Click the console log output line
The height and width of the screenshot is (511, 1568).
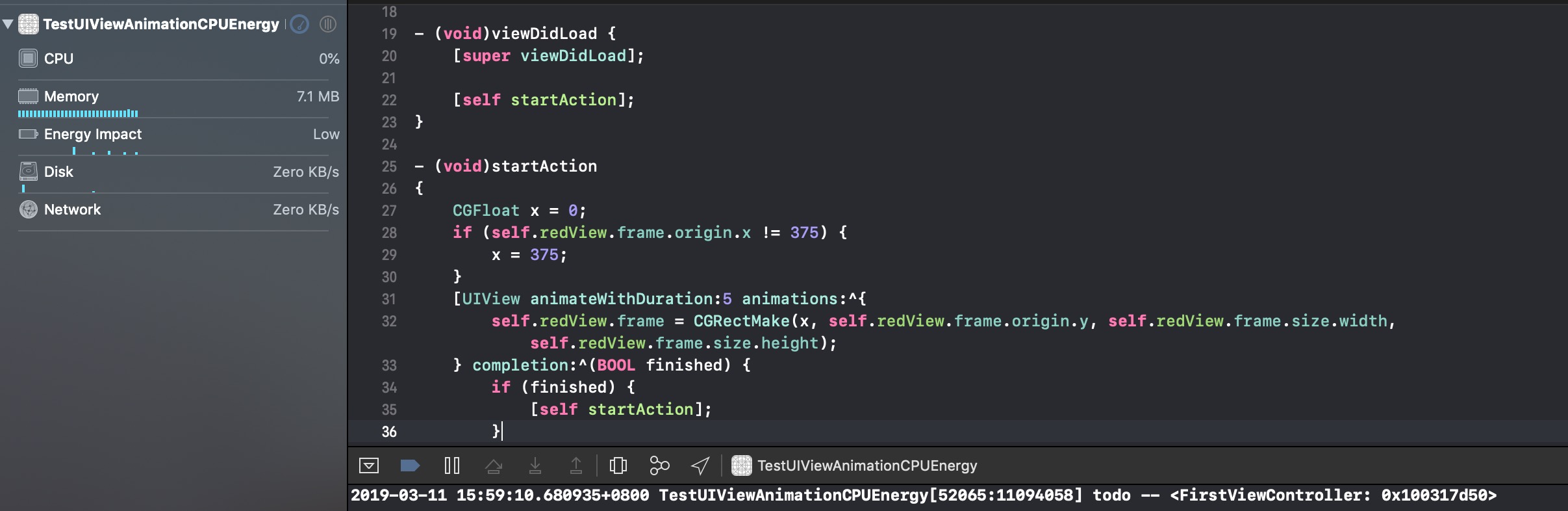(924, 495)
